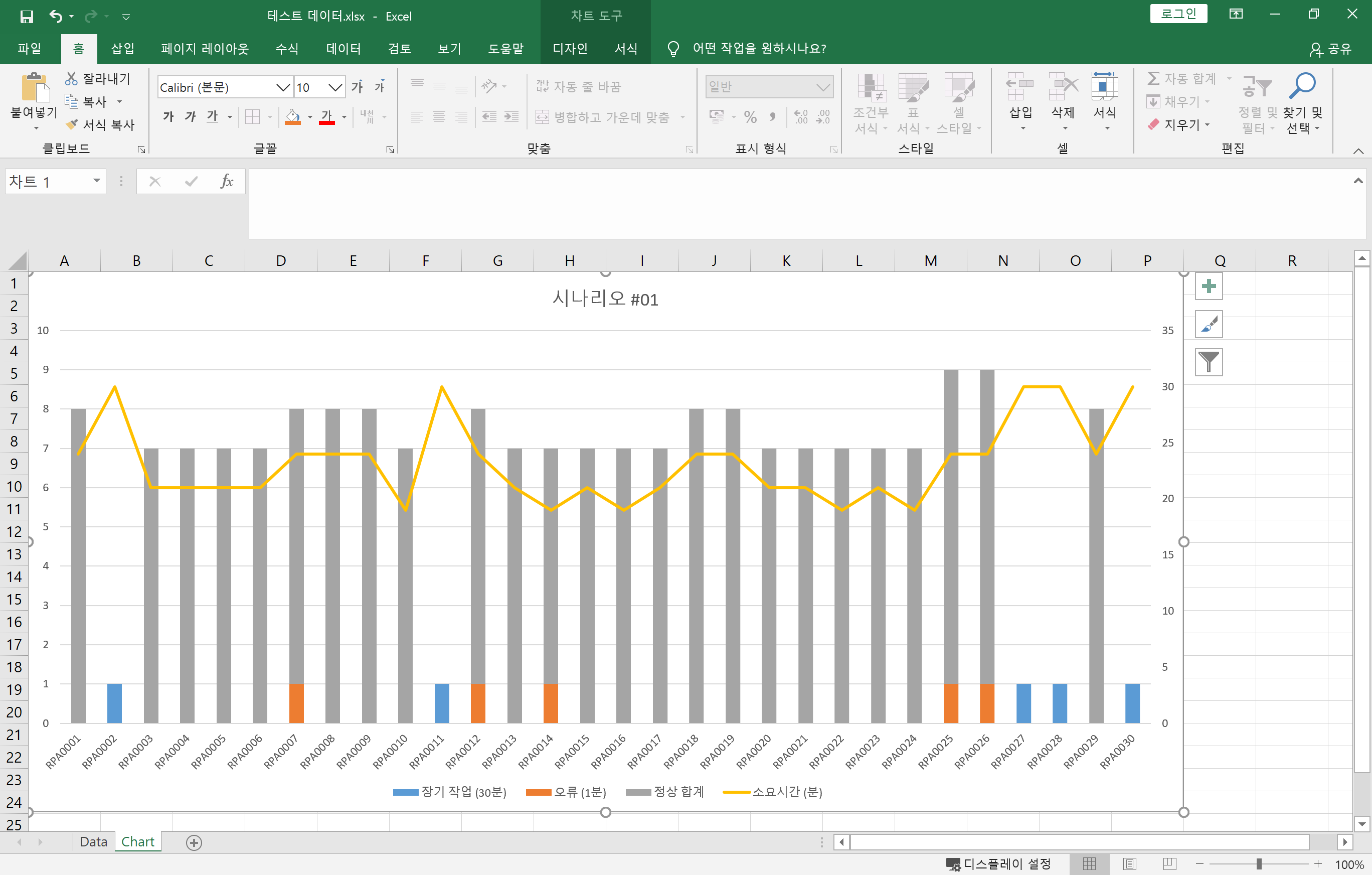Expand the font size 10 dropdown
The image size is (1372, 875).
click(x=335, y=87)
